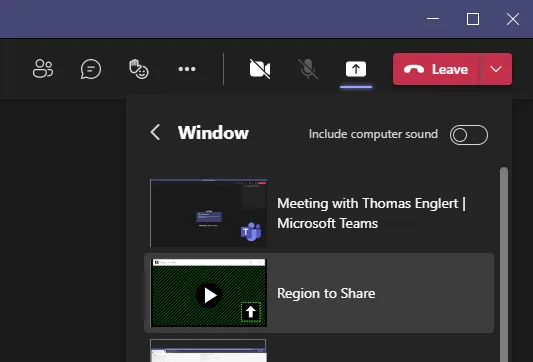Open the raise hand reactions icon
533x362 pixels.
click(139, 69)
